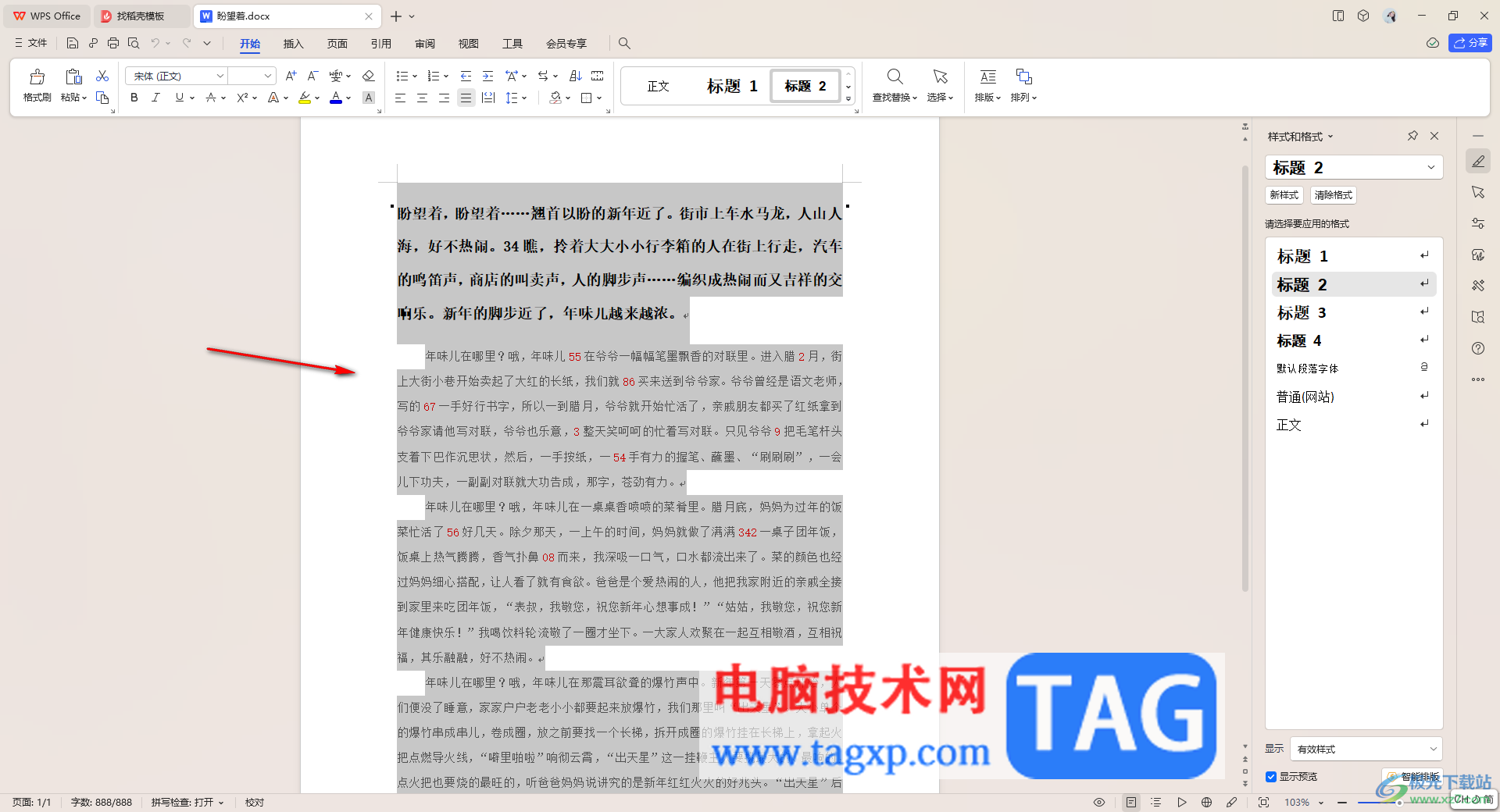
Task: Increase paragraph indent
Action: (x=487, y=76)
